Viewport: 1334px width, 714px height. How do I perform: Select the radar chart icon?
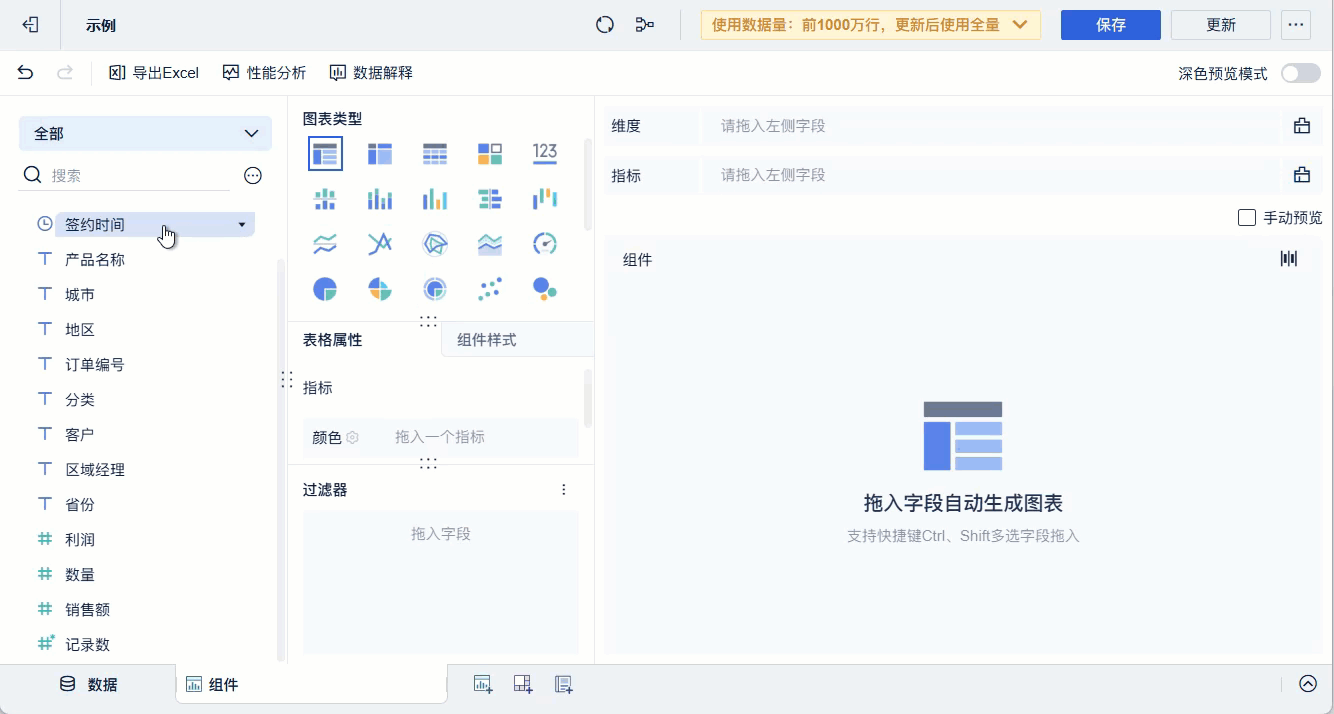[x=435, y=243]
